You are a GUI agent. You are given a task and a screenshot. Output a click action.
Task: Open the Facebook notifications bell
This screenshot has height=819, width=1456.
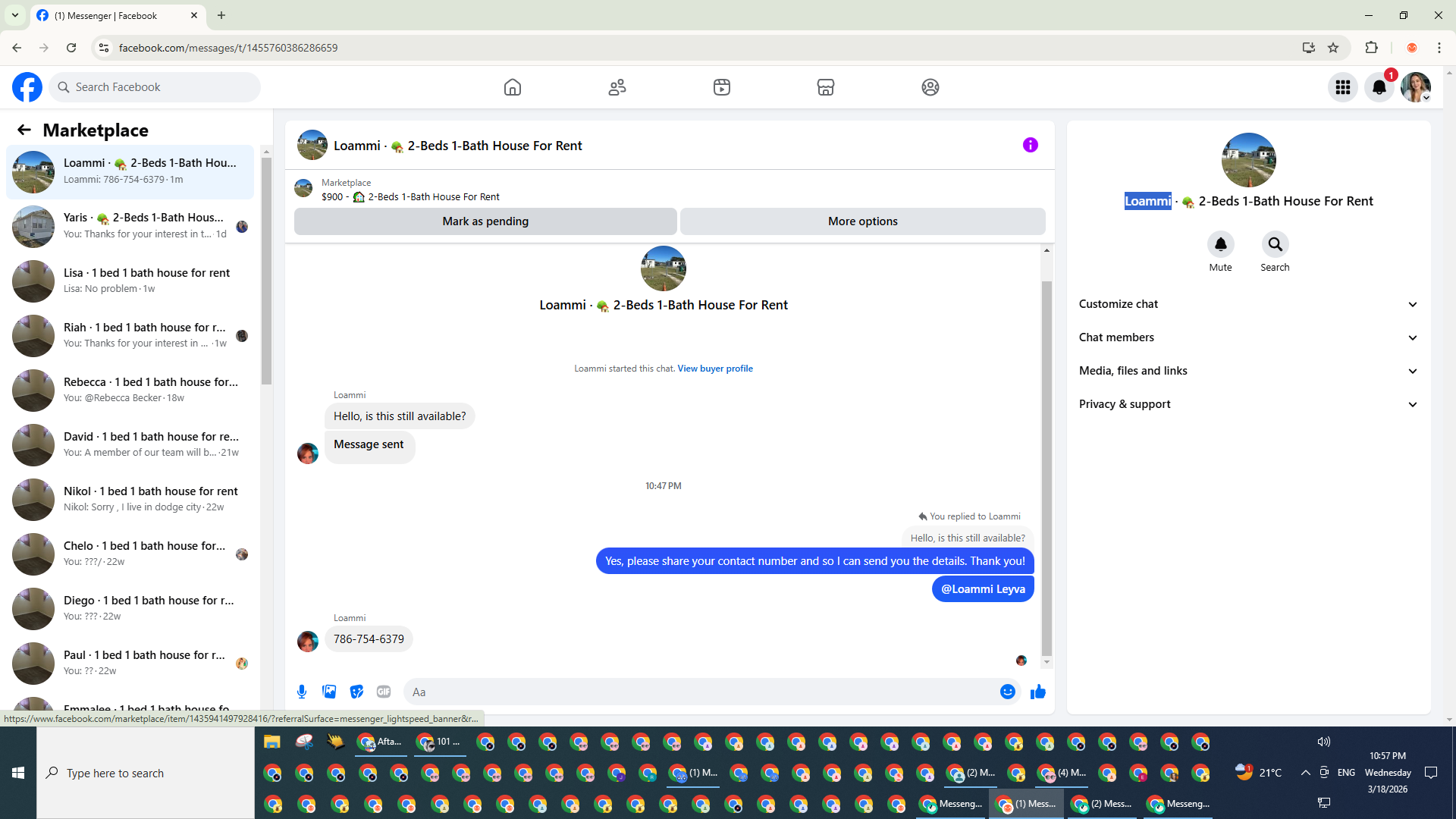(1379, 87)
